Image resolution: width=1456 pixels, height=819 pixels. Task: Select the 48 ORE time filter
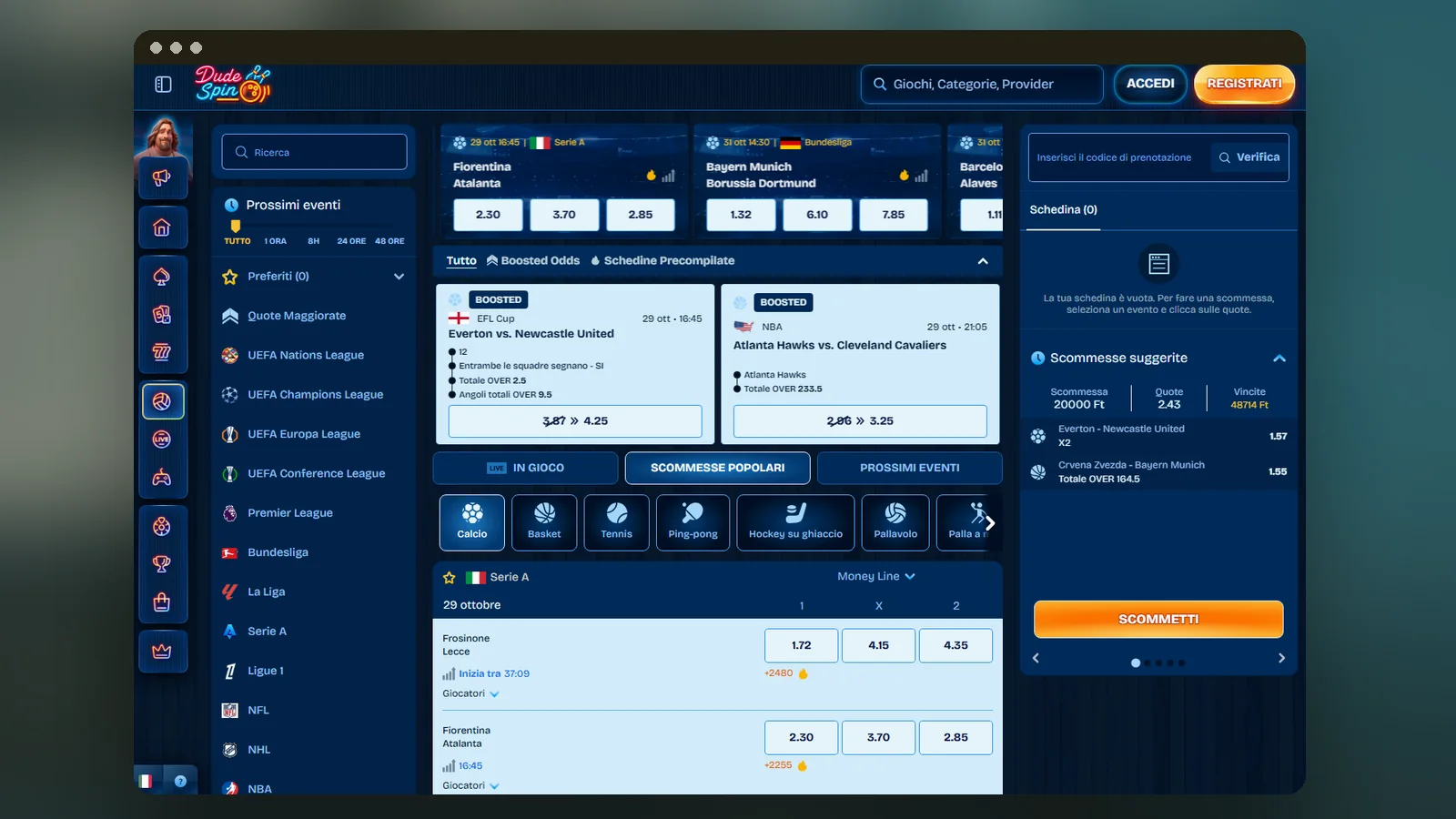pos(389,241)
